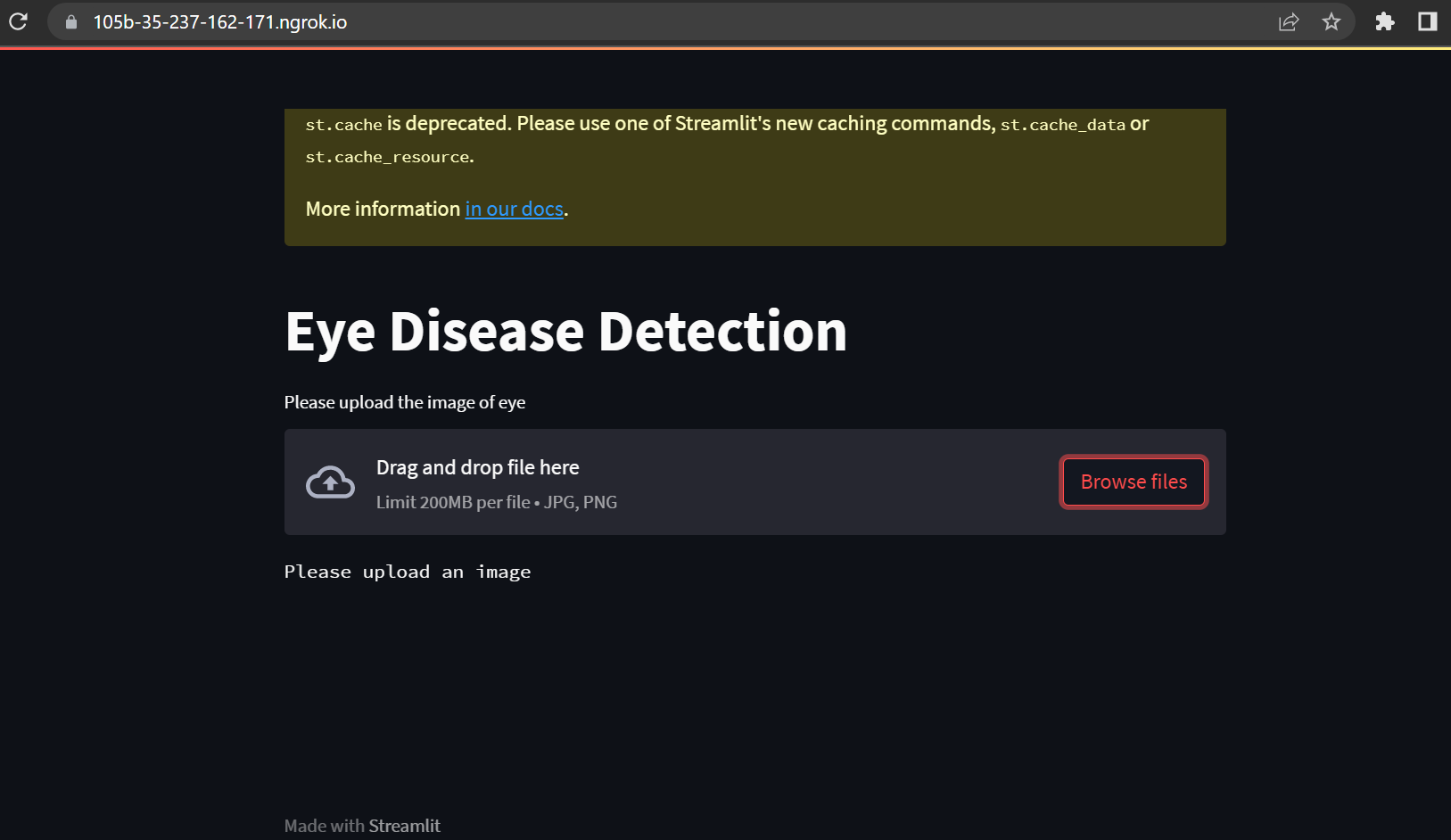Click the browser reload icon
The height and width of the screenshot is (840, 1451).
(18, 21)
